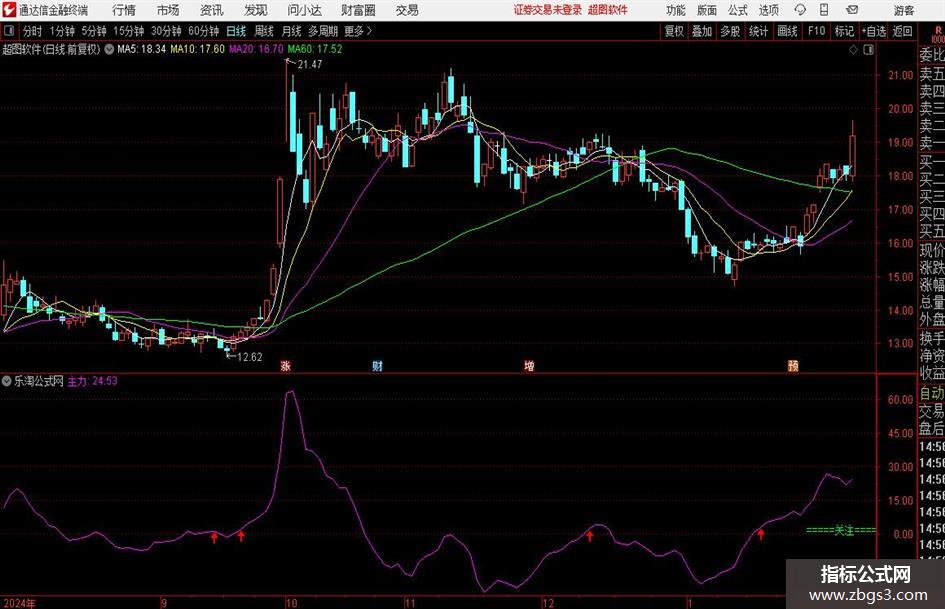Screen dimensions: 945x609
Task: Click the 12.62 low price label
Action: pos(250,357)
